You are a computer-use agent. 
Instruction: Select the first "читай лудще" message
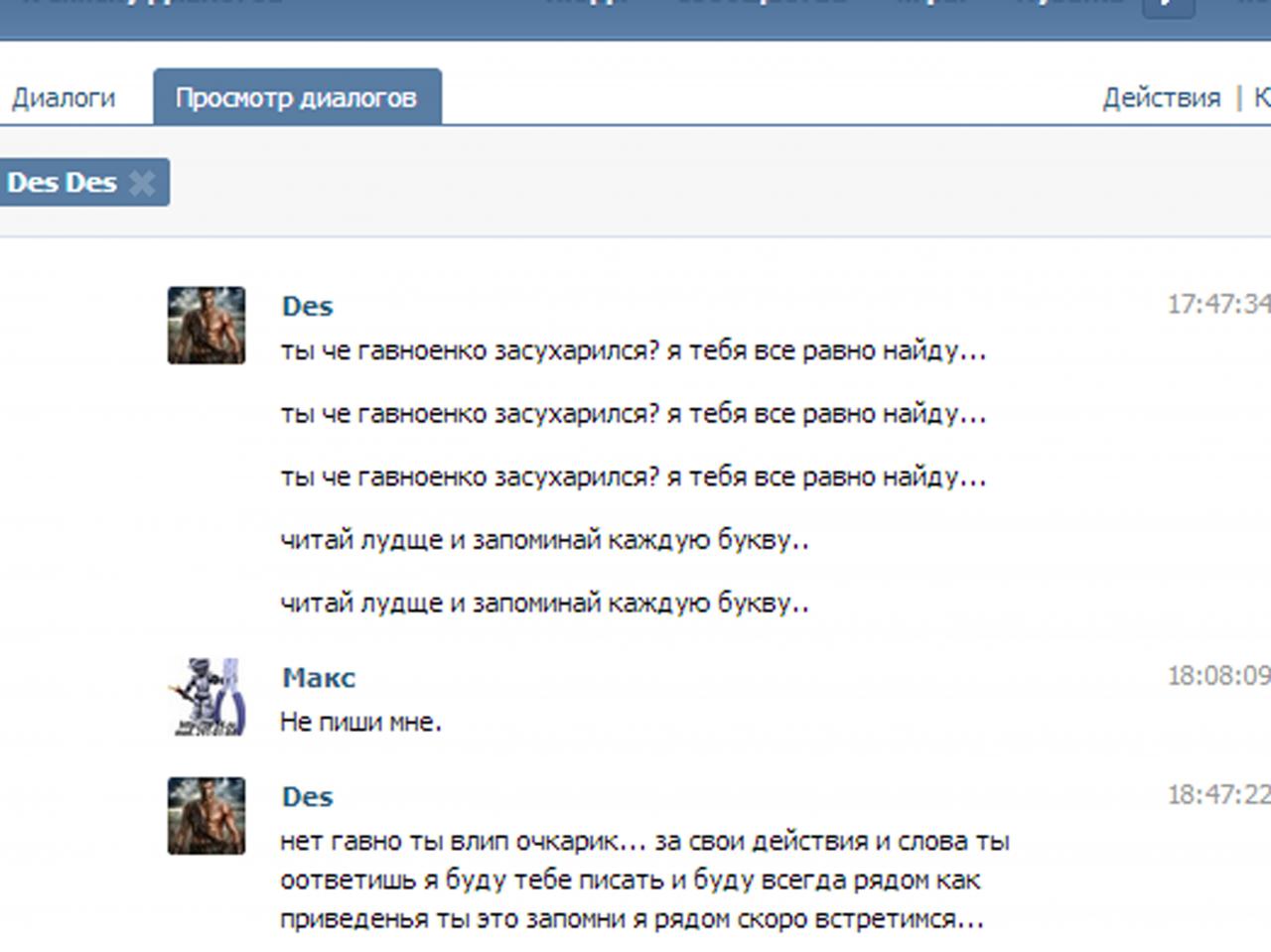point(544,540)
